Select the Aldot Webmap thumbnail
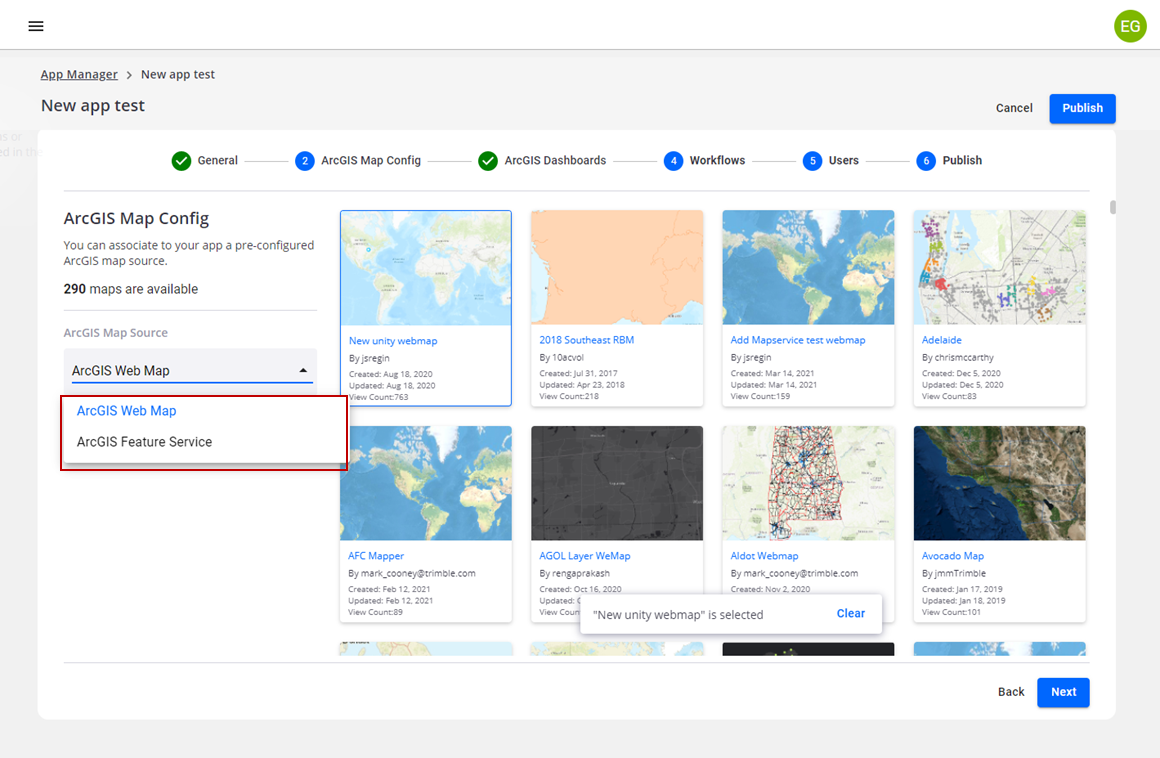This screenshot has height=758, width=1160. pyautogui.click(x=808, y=483)
